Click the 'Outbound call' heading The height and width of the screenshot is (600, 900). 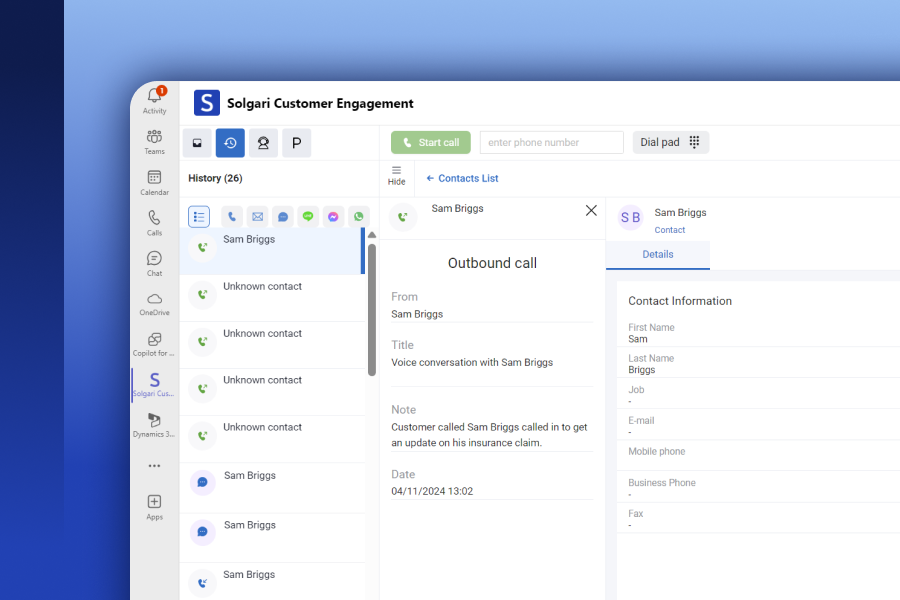click(492, 263)
